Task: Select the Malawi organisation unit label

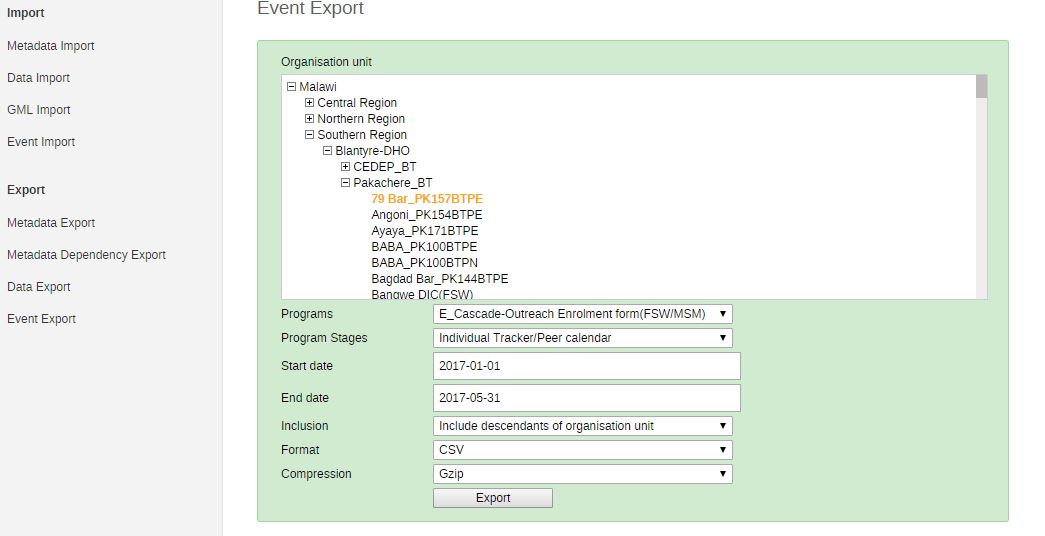Action: pyautogui.click(x=318, y=87)
